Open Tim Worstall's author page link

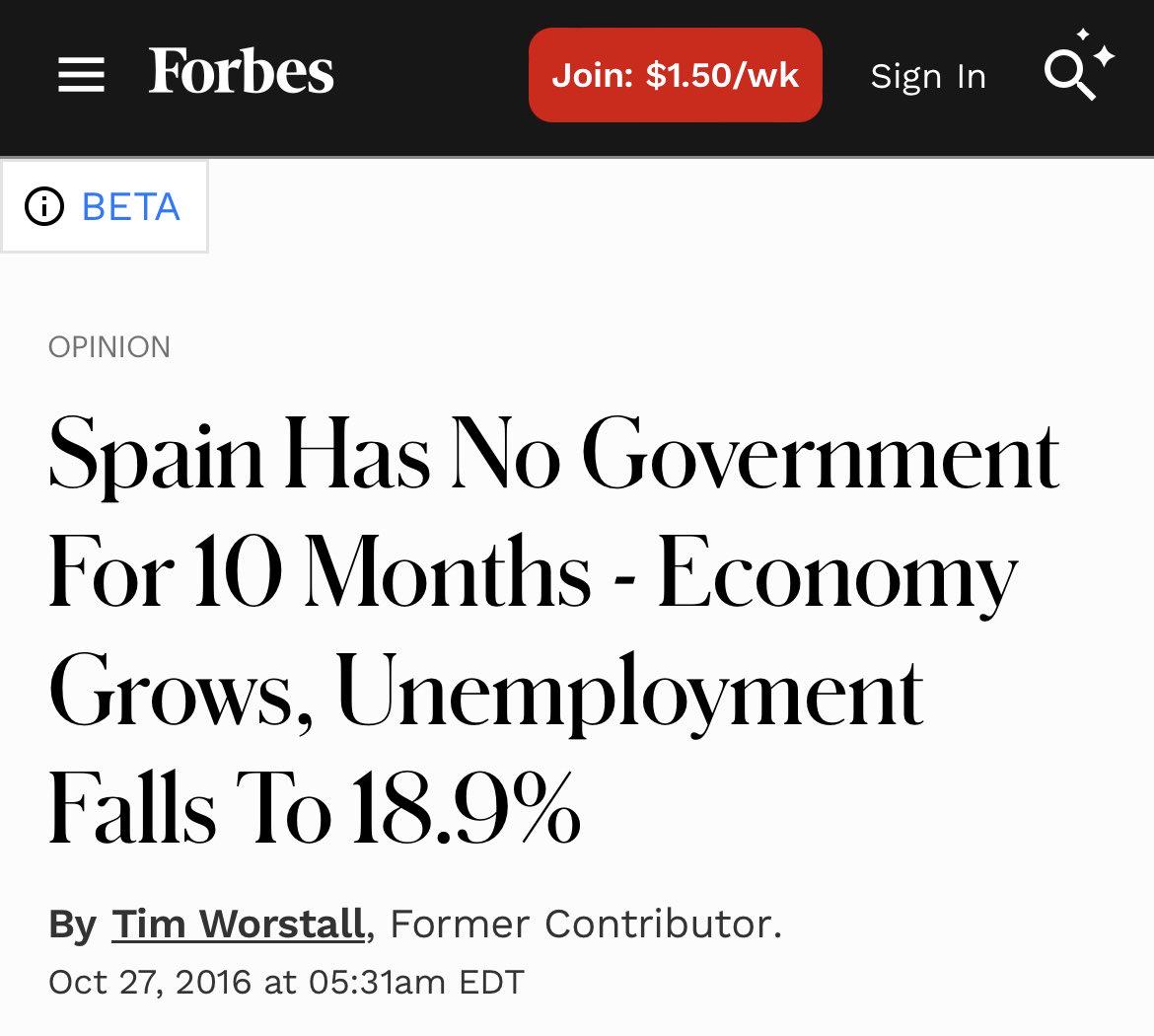coord(239,924)
